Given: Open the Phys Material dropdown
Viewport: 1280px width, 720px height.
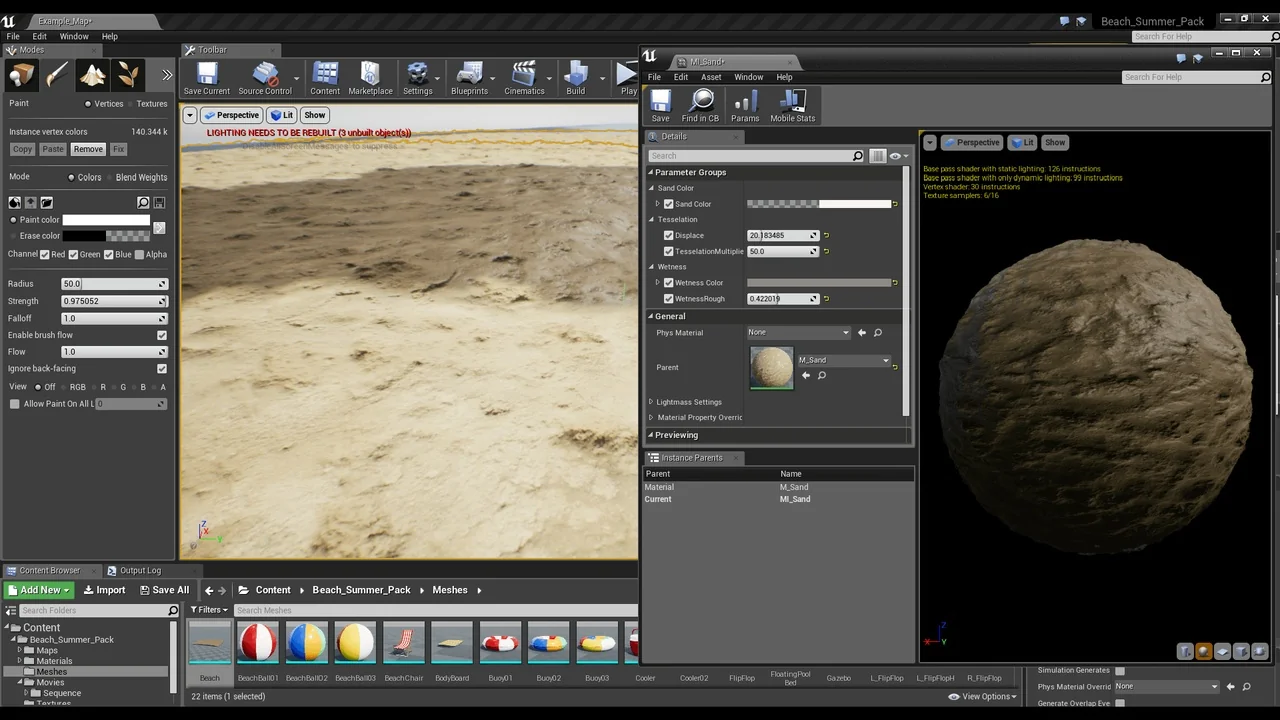Looking at the screenshot, I should point(798,333).
